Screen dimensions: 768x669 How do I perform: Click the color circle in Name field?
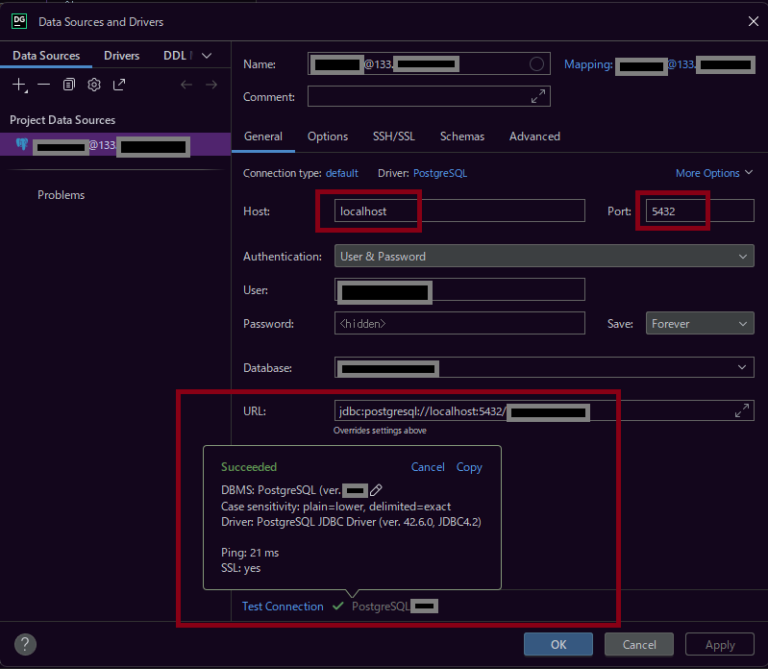coord(537,64)
